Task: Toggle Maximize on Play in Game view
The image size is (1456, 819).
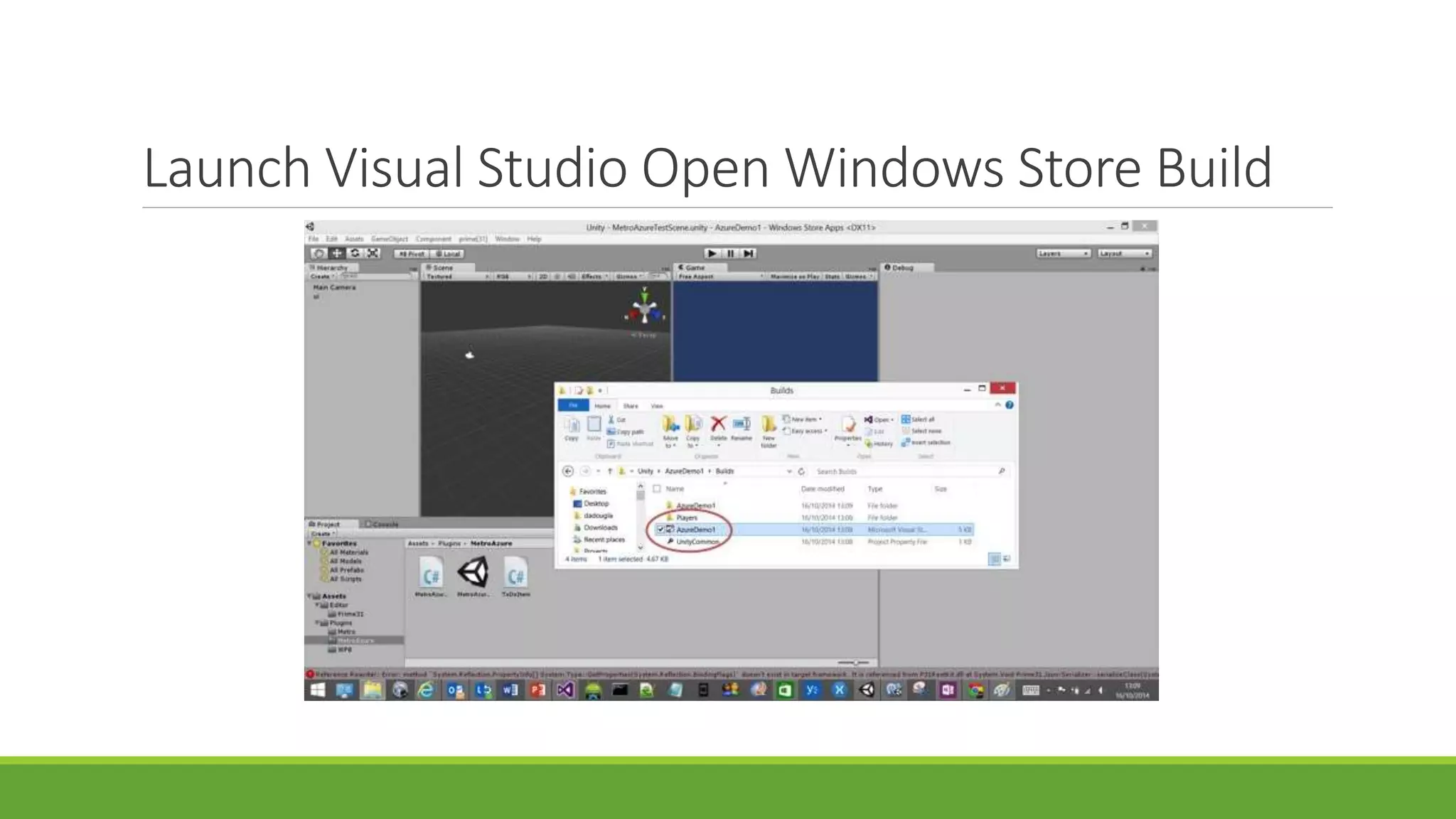Action: [794, 277]
